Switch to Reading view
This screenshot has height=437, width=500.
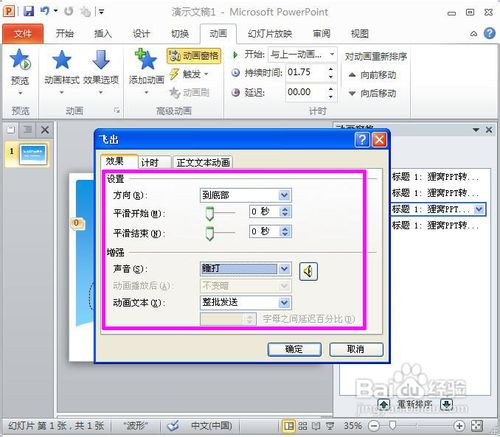[x=316, y=426]
